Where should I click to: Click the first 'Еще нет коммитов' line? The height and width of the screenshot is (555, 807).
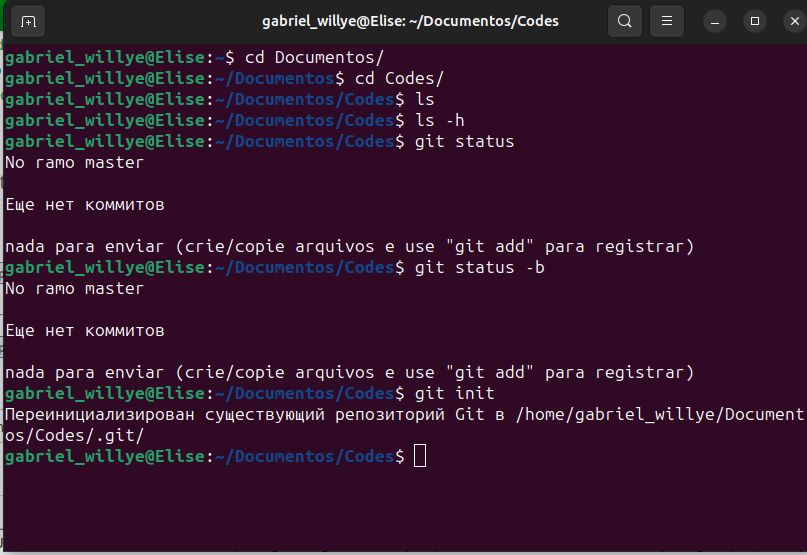pos(84,205)
